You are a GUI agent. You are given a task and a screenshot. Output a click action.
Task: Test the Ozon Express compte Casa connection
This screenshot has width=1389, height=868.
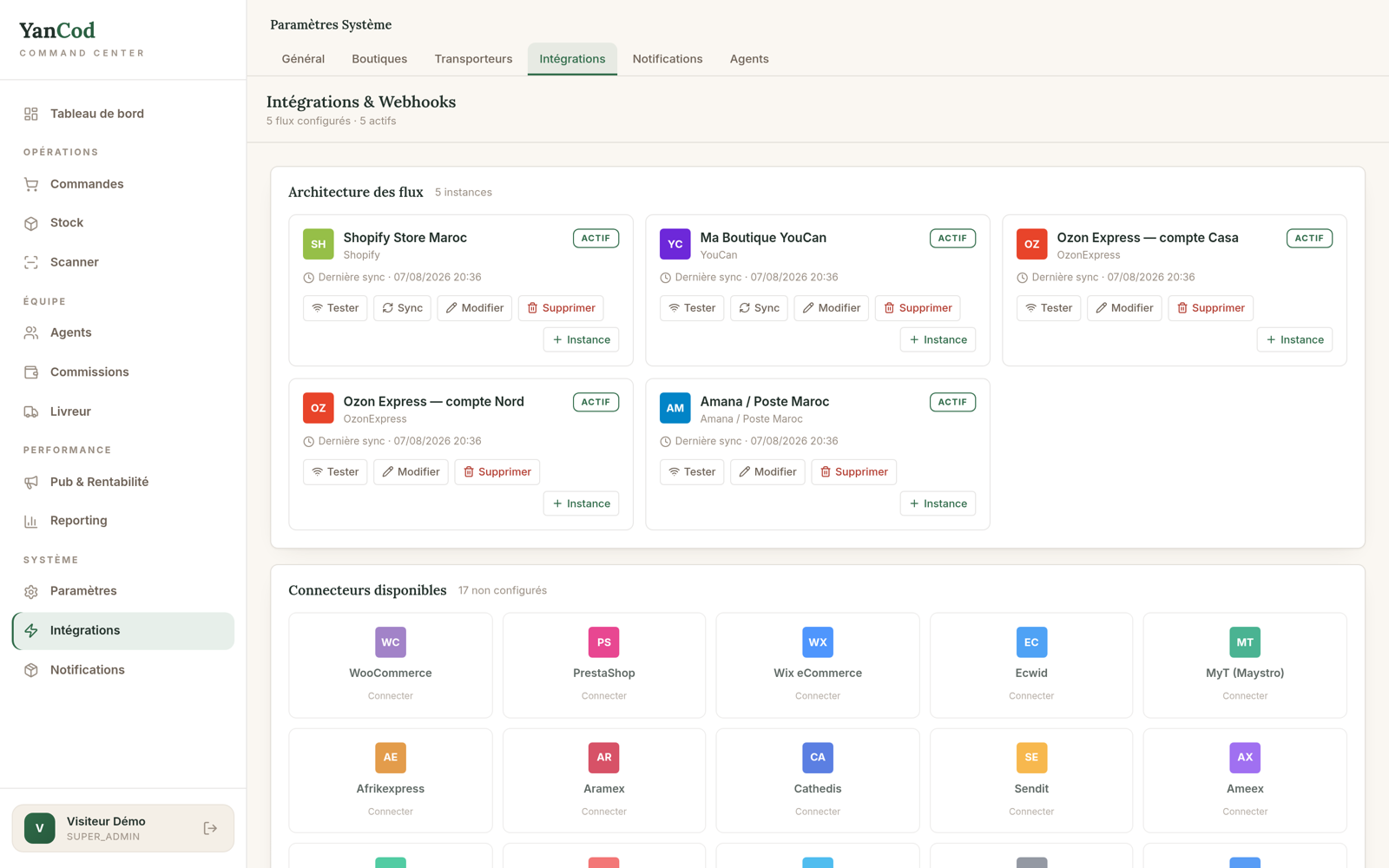[1049, 308]
